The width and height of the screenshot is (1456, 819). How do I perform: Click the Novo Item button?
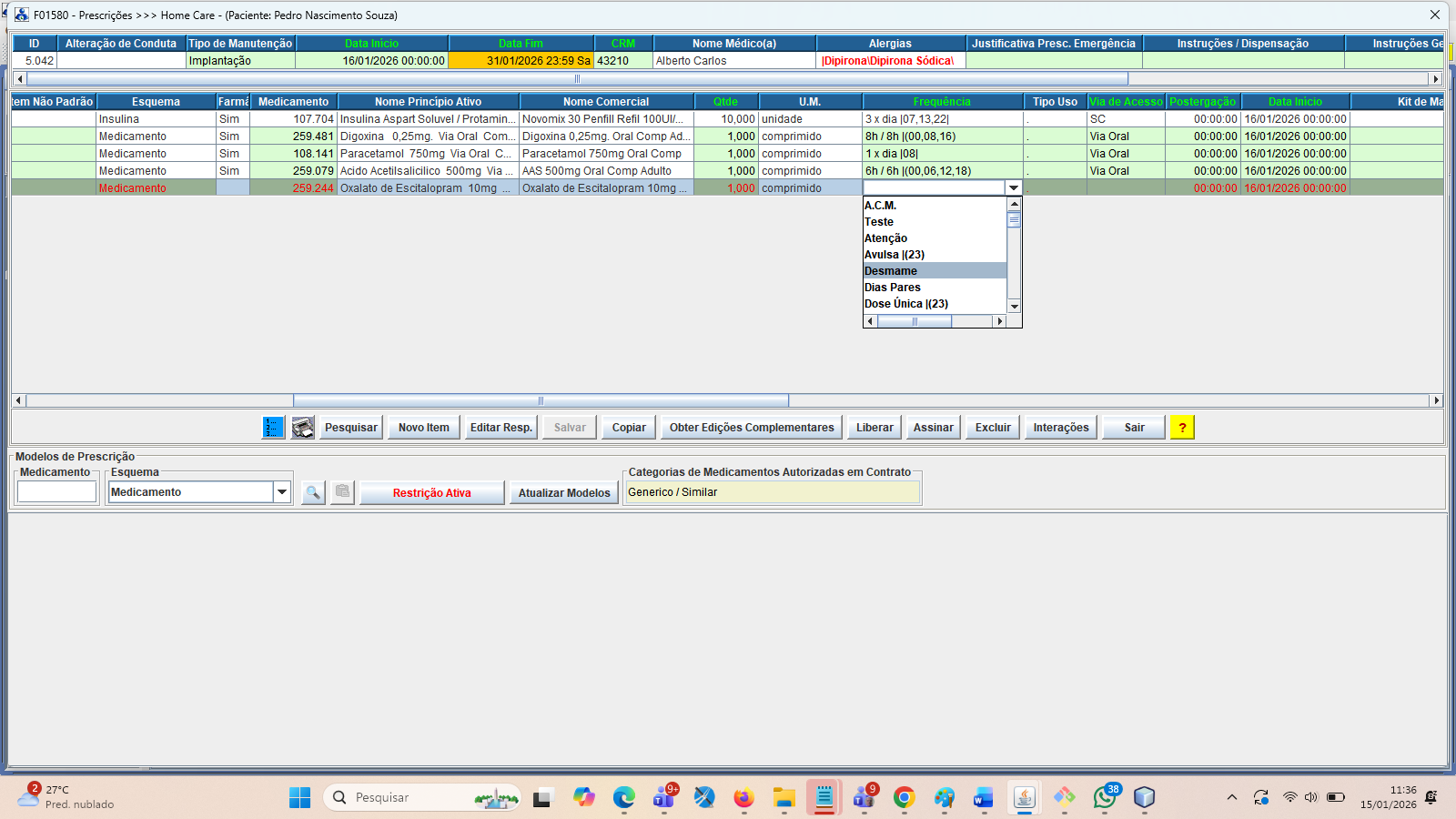coord(423,428)
